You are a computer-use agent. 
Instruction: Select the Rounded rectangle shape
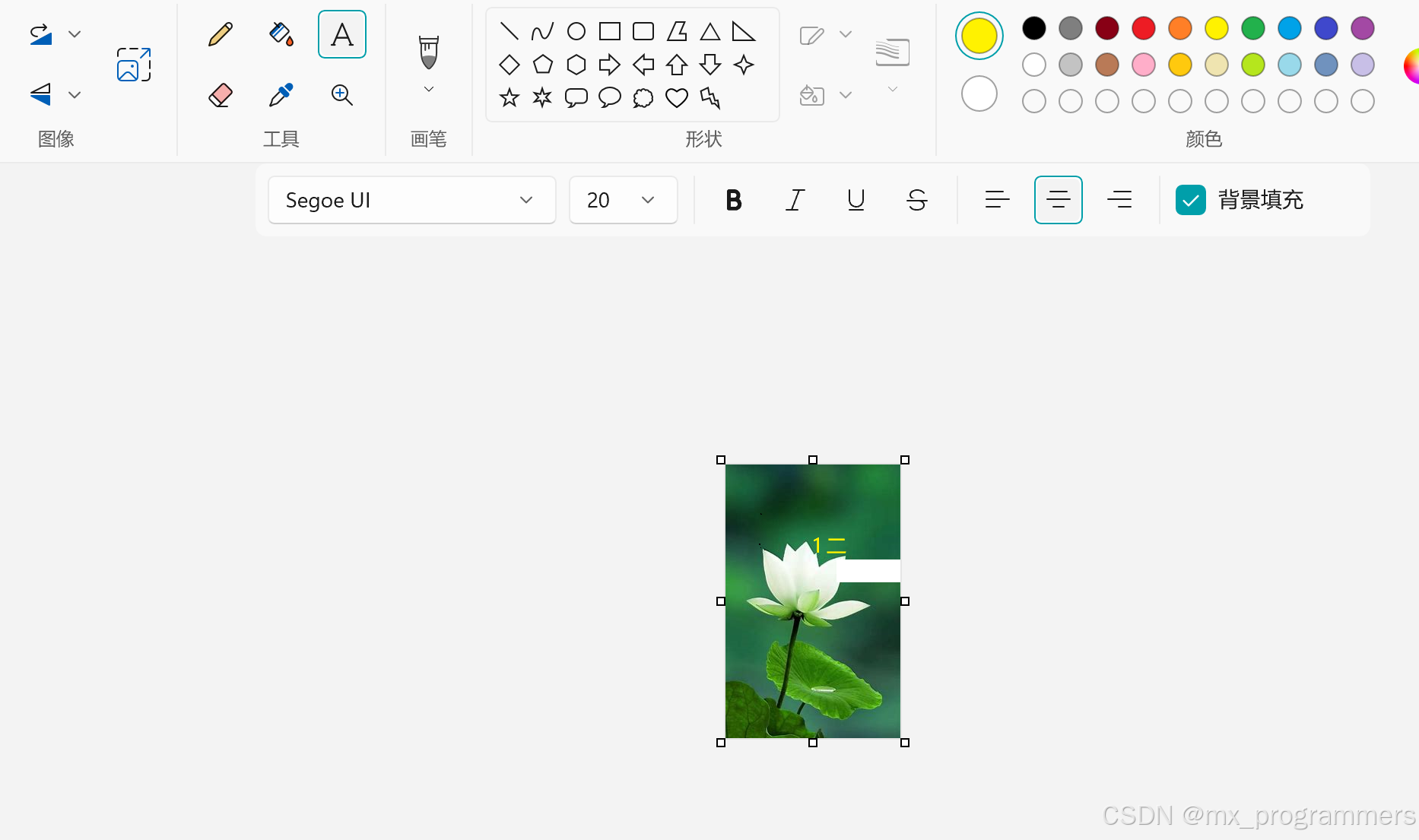[643, 31]
